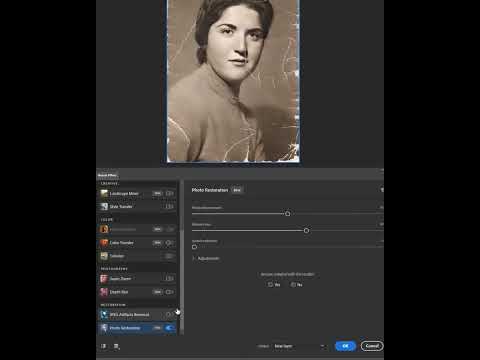This screenshot has width=480, height=360.
Task: Select the Photo Restoration filter thumbnail
Action: (104, 328)
